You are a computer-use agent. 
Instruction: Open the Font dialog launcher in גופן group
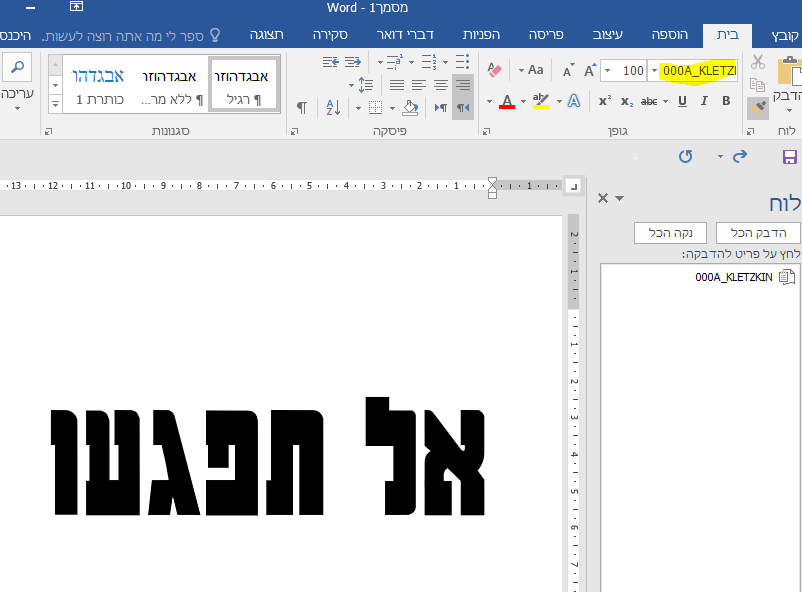(486, 131)
